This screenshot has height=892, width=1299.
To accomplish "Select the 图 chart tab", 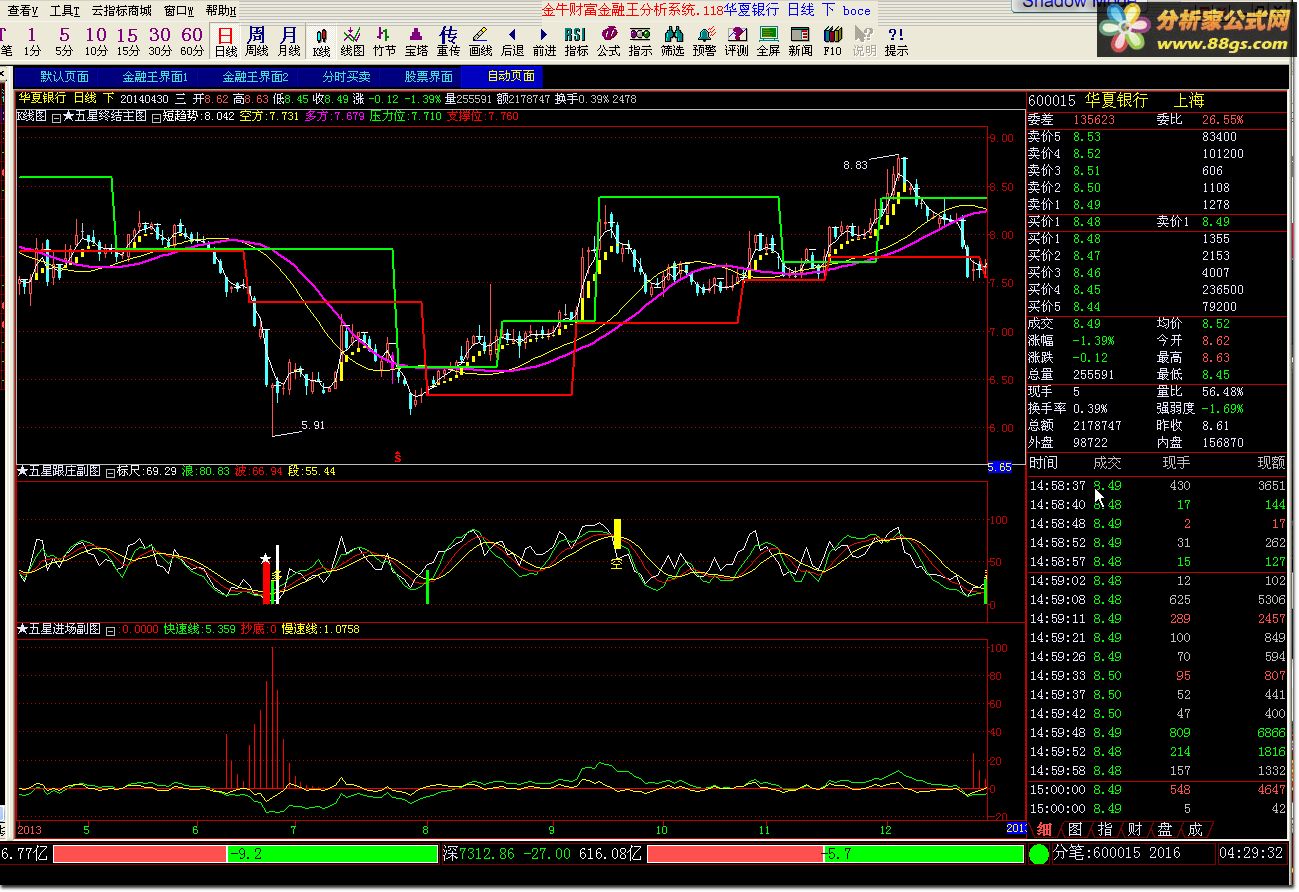I will (x=1074, y=829).
